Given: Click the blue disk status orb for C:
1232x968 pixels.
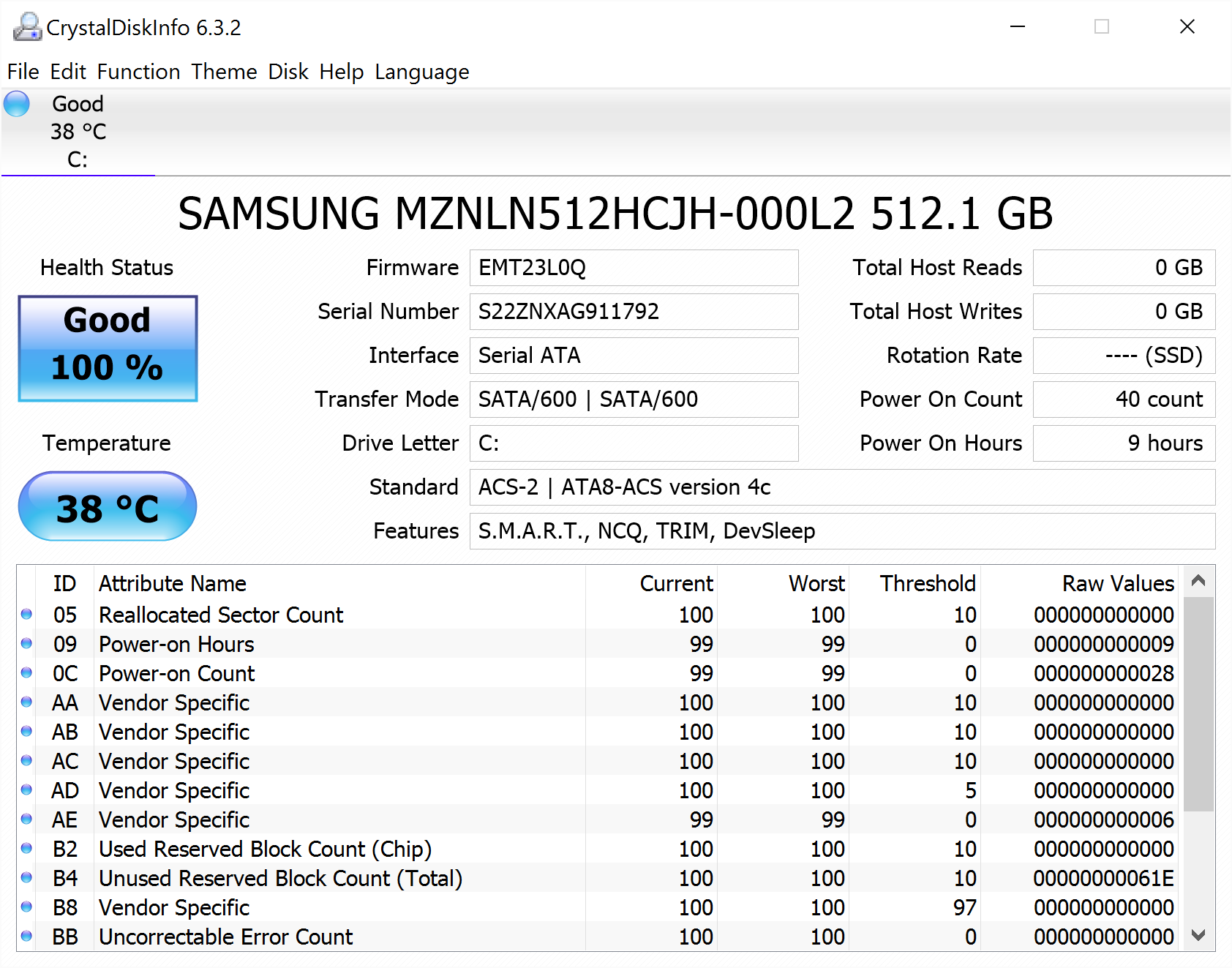Looking at the screenshot, I should tap(17, 104).
